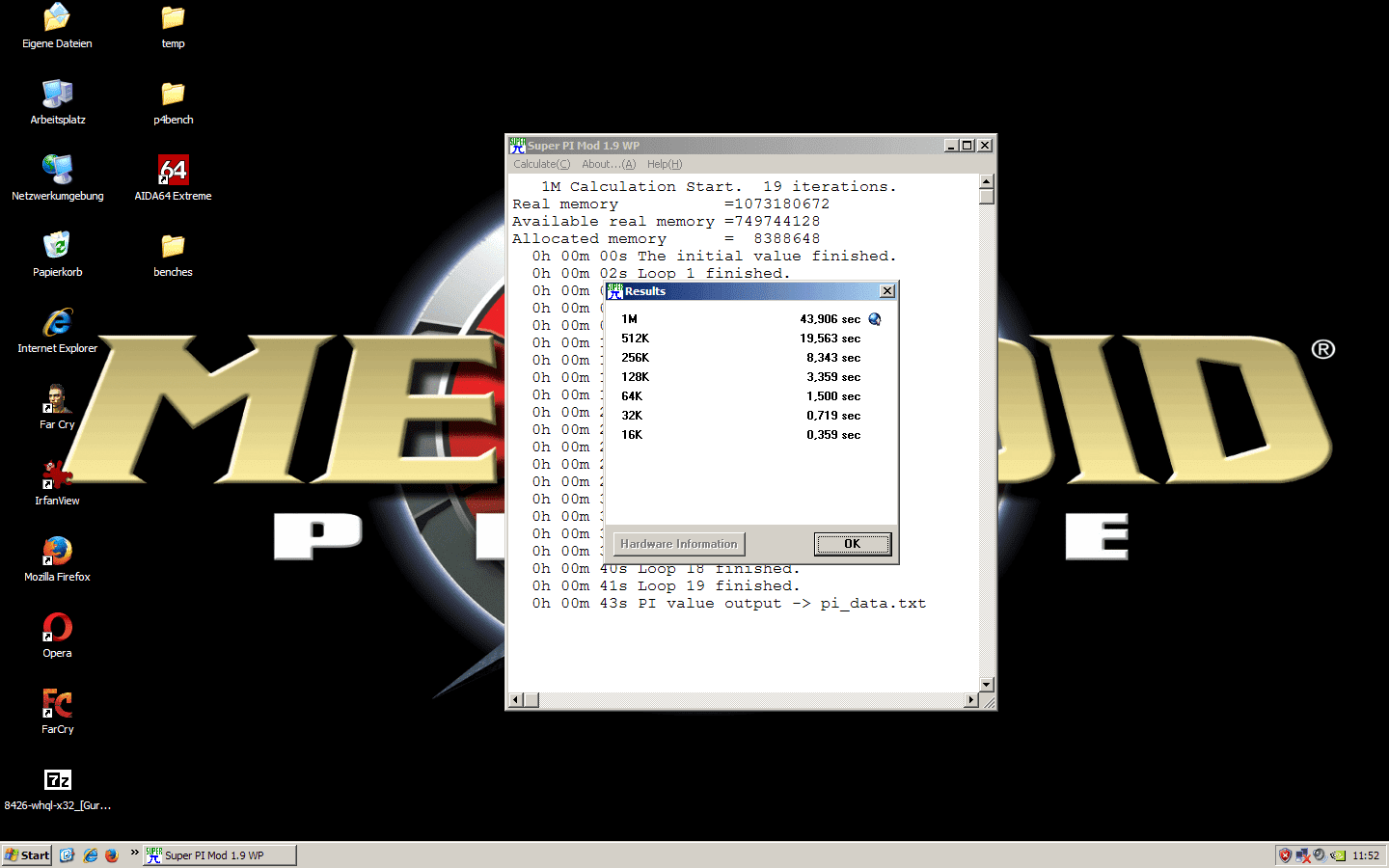Click the NVIDIA tray icon

pos(1338,855)
